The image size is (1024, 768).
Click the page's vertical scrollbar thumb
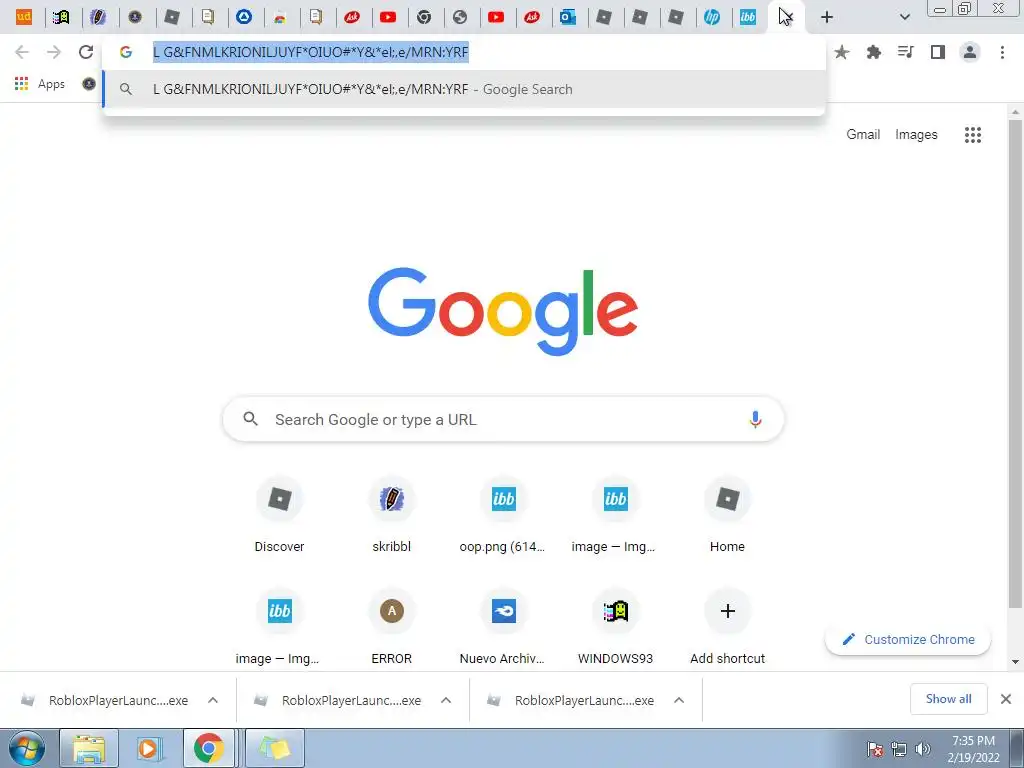click(1015, 366)
